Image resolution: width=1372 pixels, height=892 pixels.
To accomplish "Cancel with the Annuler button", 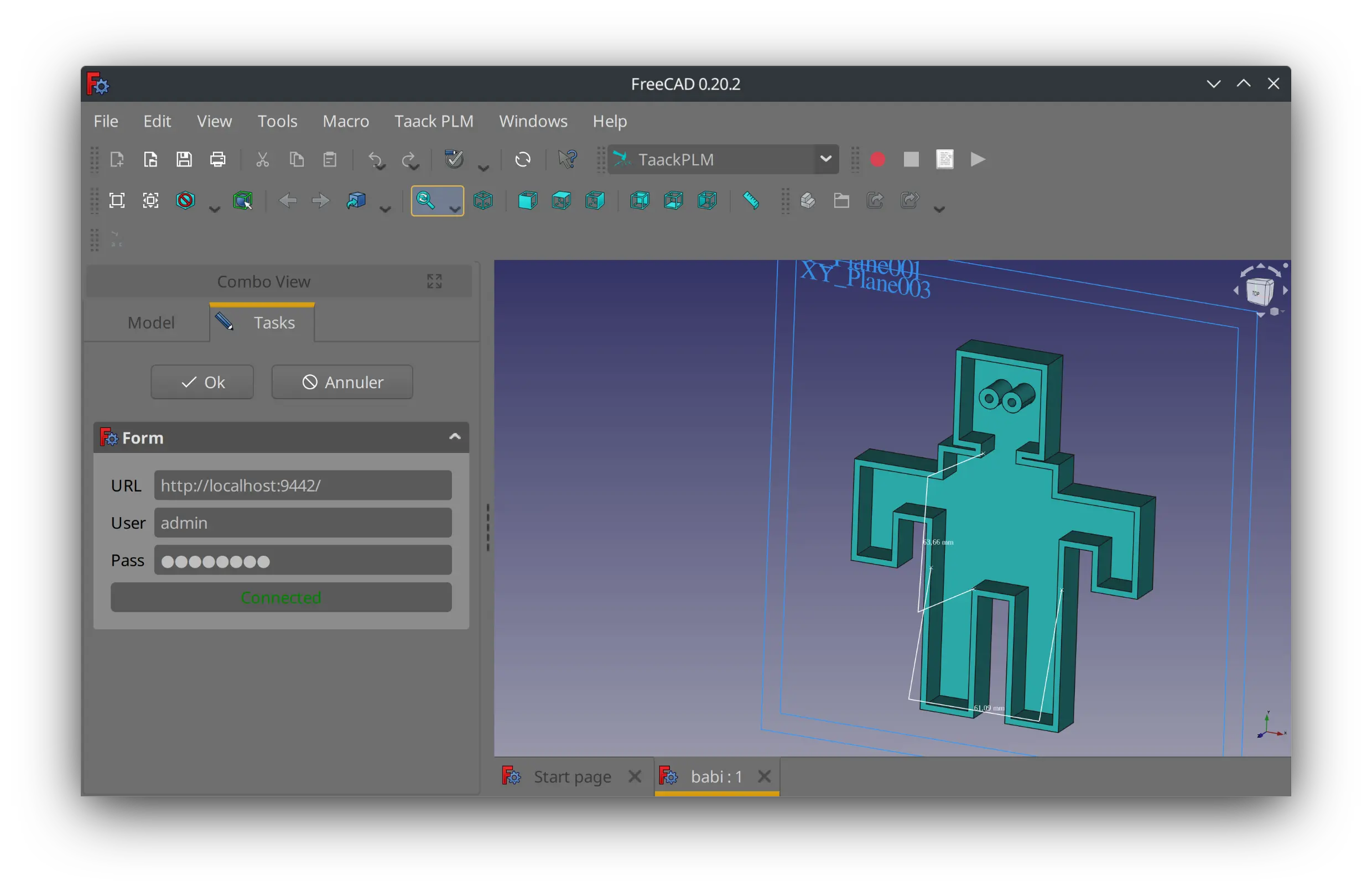I will pos(342,382).
